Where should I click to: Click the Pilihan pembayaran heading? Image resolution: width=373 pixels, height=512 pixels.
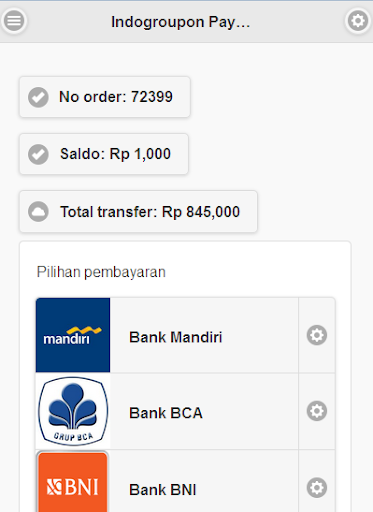coord(101,272)
